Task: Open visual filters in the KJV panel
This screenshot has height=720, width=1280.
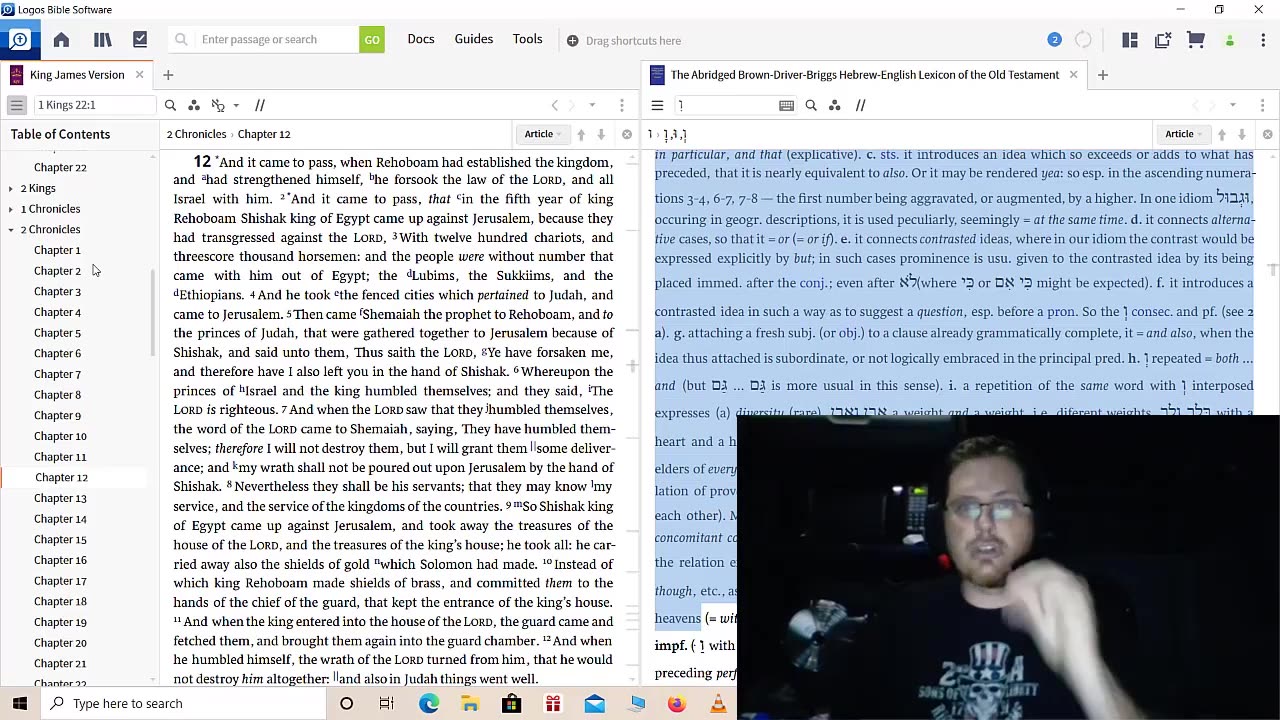Action: click(194, 105)
